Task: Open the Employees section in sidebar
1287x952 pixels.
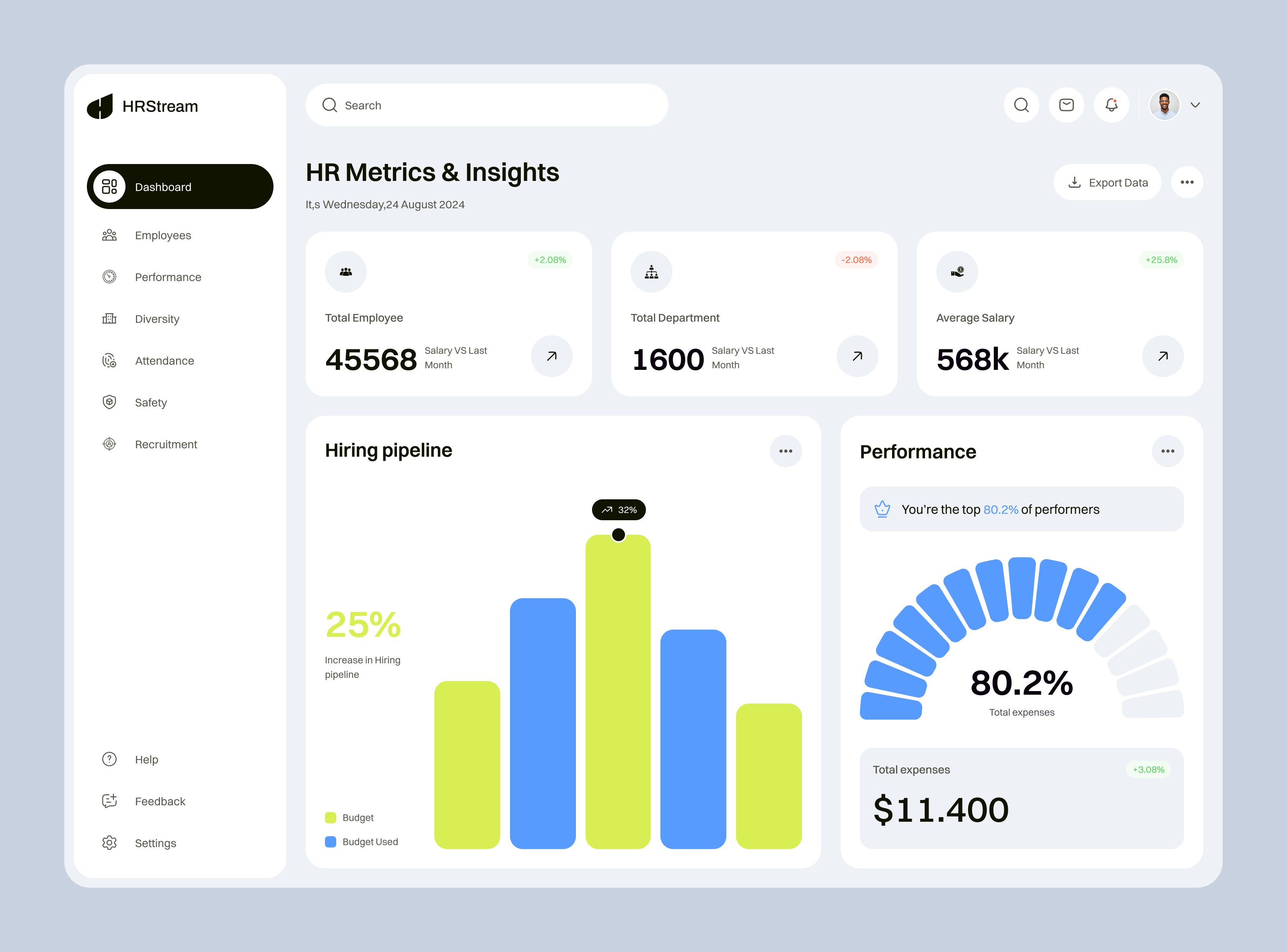Action: 163,235
